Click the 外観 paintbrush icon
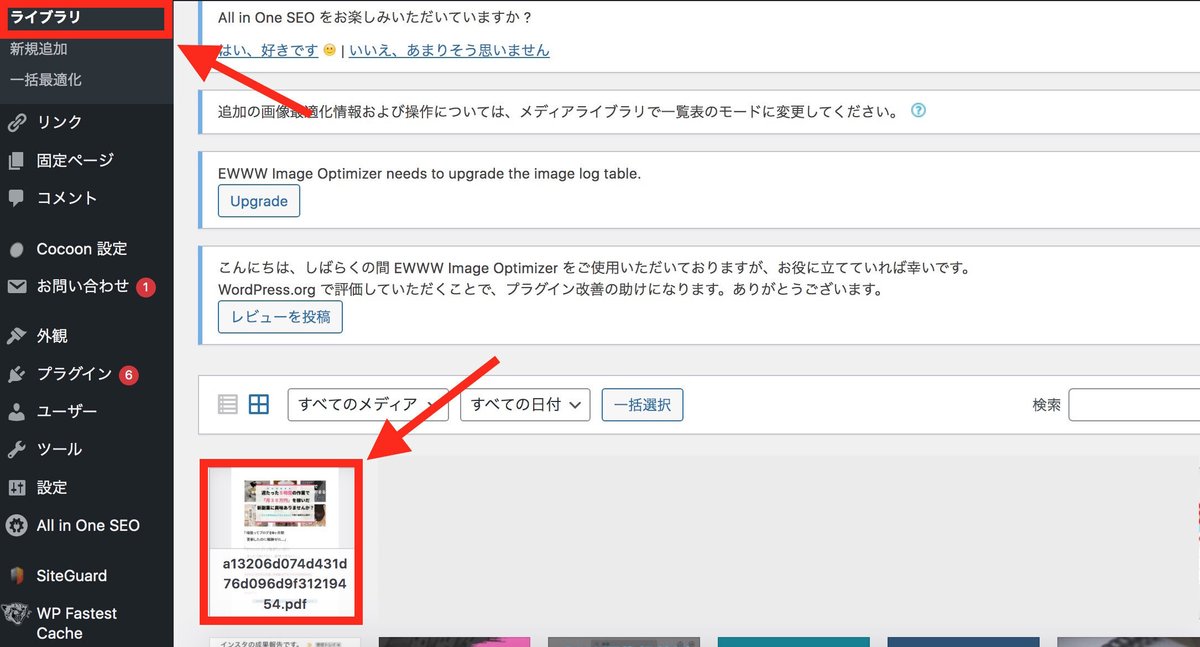The image size is (1200, 647). (16, 336)
